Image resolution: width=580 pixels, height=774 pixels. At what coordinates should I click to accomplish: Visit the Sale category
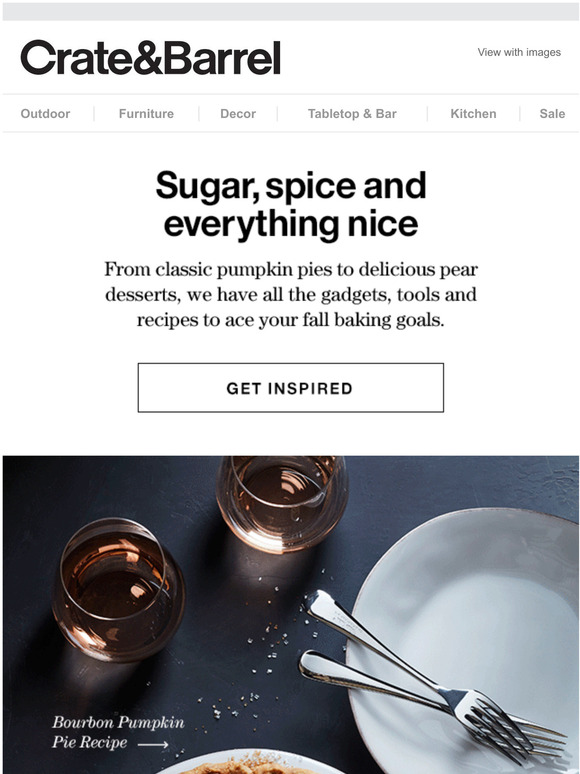coord(552,114)
